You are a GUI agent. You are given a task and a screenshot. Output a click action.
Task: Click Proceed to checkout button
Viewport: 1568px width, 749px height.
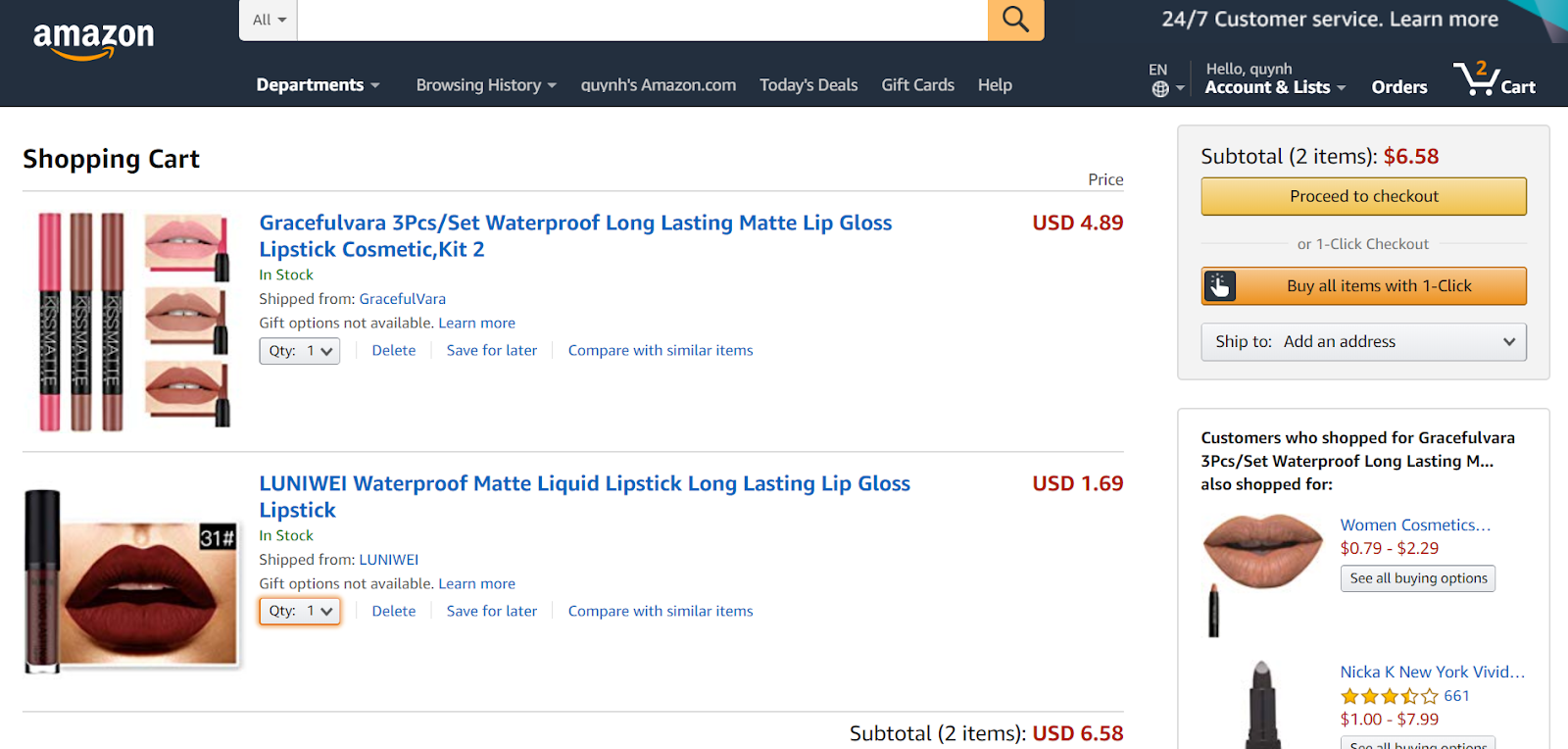1363,196
